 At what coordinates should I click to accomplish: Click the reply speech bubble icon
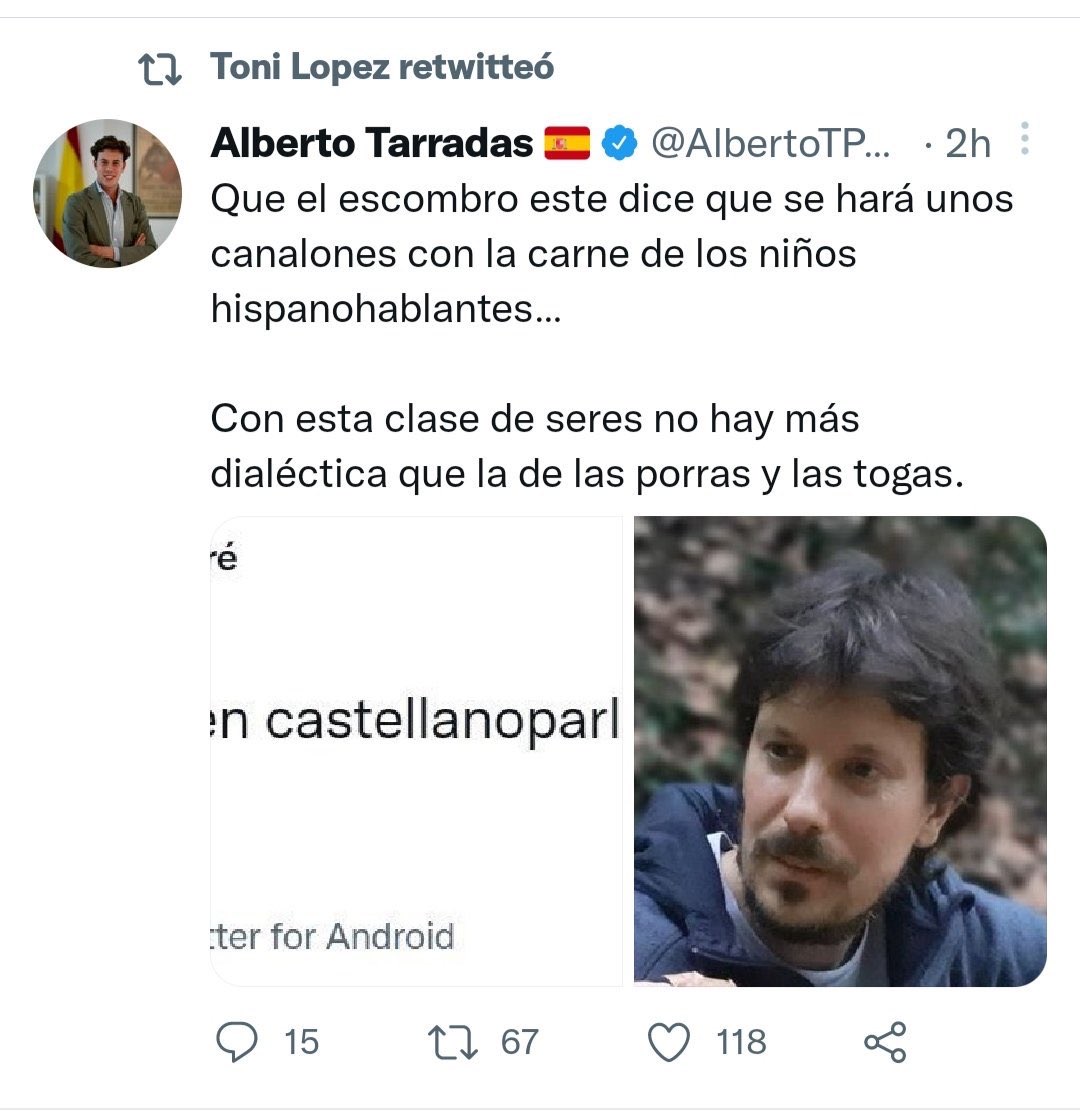tap(236, 1042)
